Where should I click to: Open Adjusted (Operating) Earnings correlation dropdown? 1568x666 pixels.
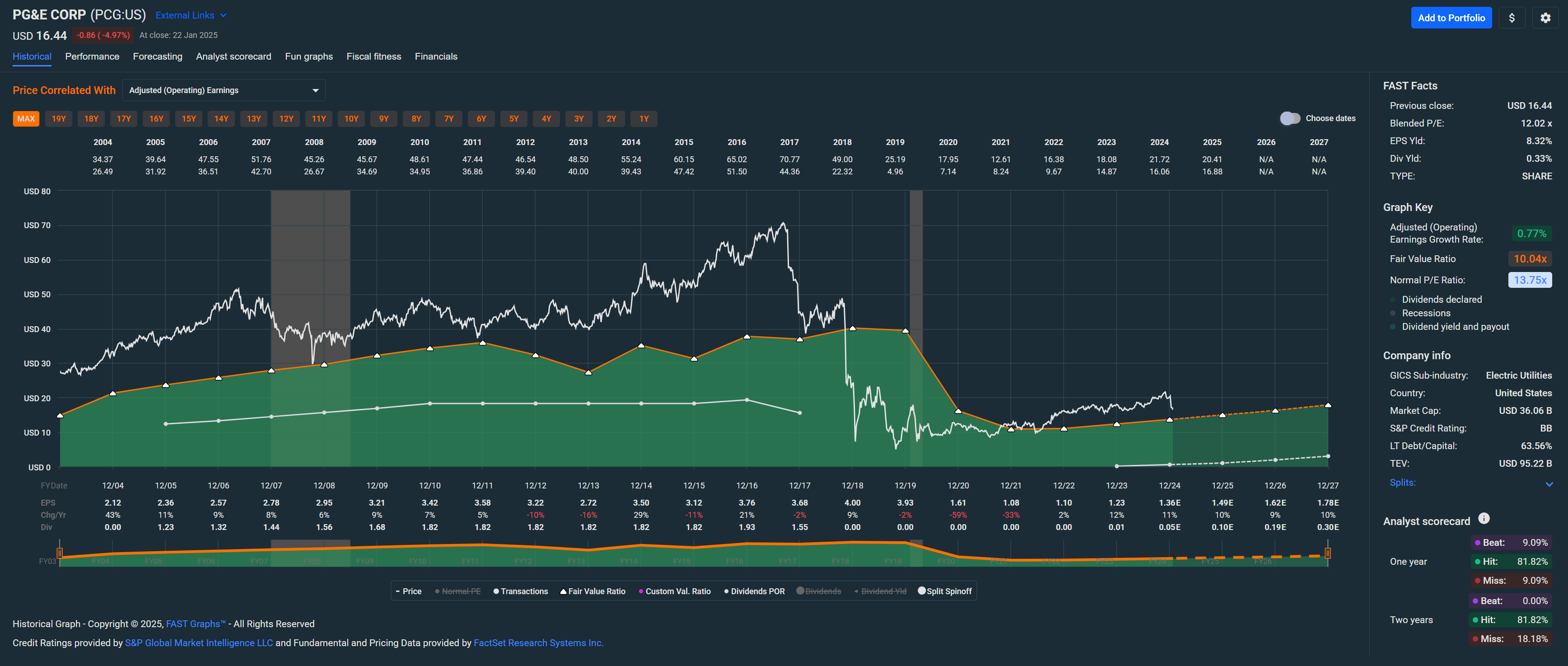[x=224, y=90]
